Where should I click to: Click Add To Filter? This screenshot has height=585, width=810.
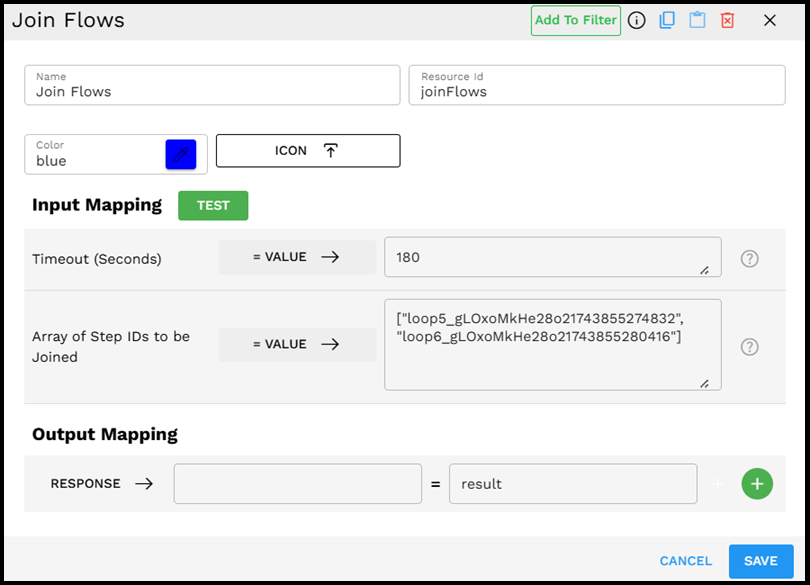575,20
